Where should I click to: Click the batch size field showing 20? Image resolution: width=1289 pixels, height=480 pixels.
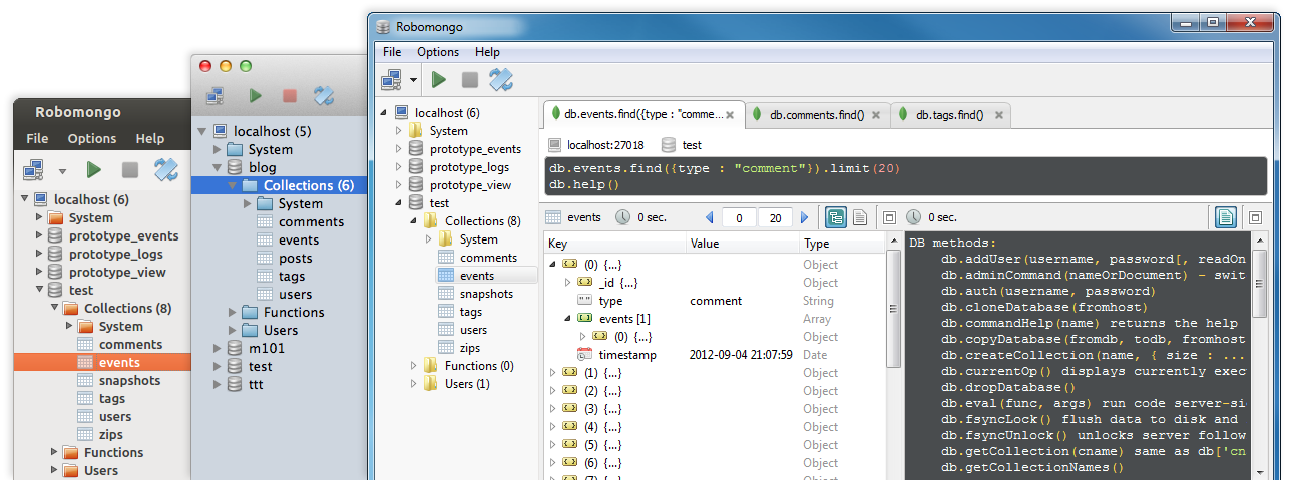pyautogui.click(x=774, y=217)
